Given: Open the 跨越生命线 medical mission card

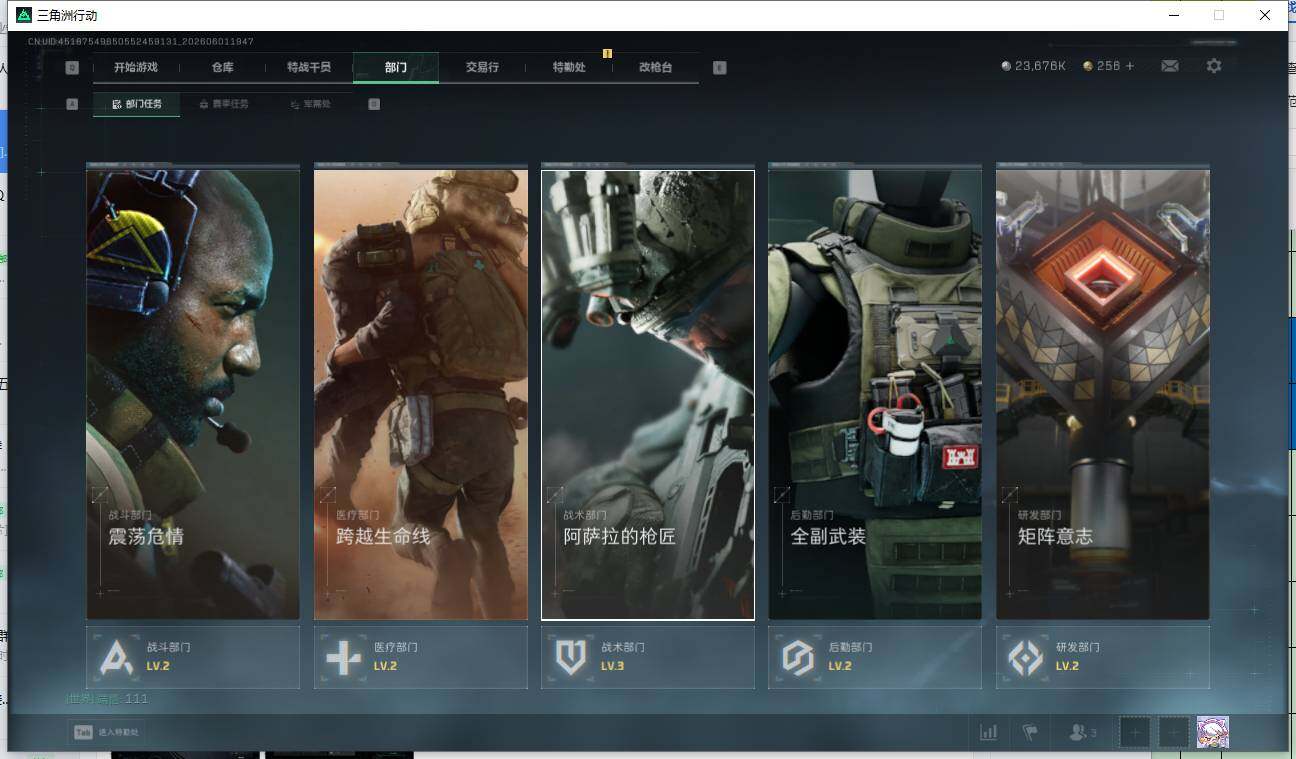Looking at the screenshot, I should (421, 395).
